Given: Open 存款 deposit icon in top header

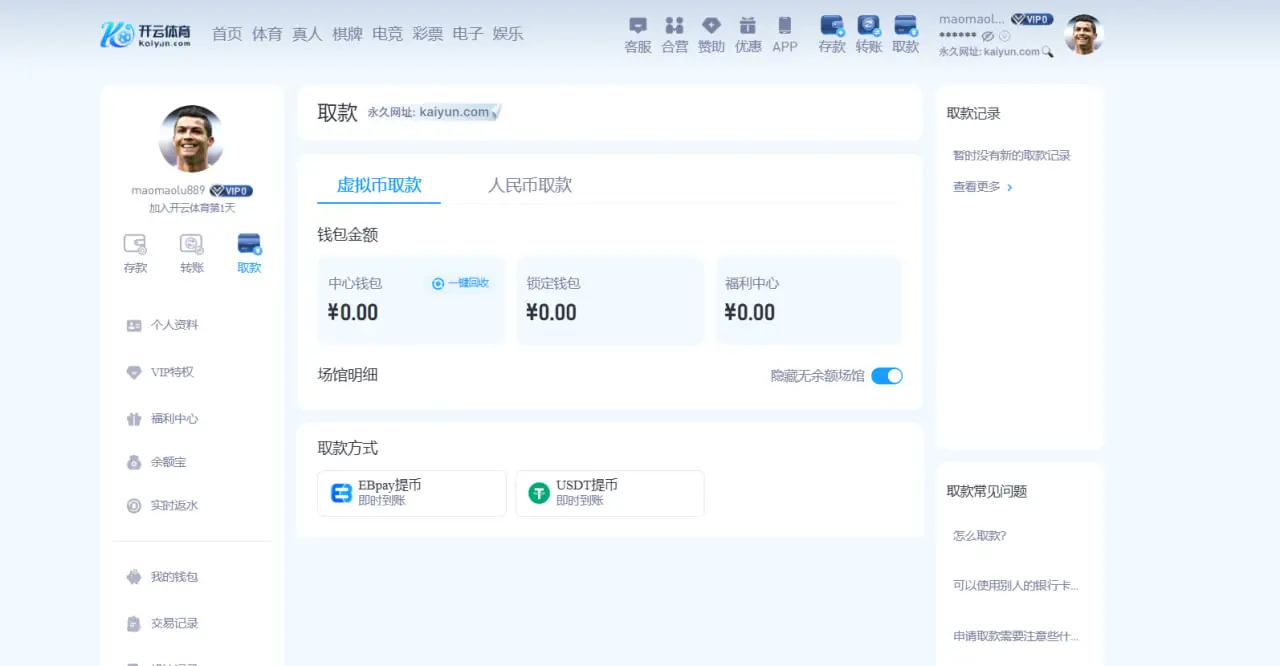Looking at the screenshot, I should [832, 35].
